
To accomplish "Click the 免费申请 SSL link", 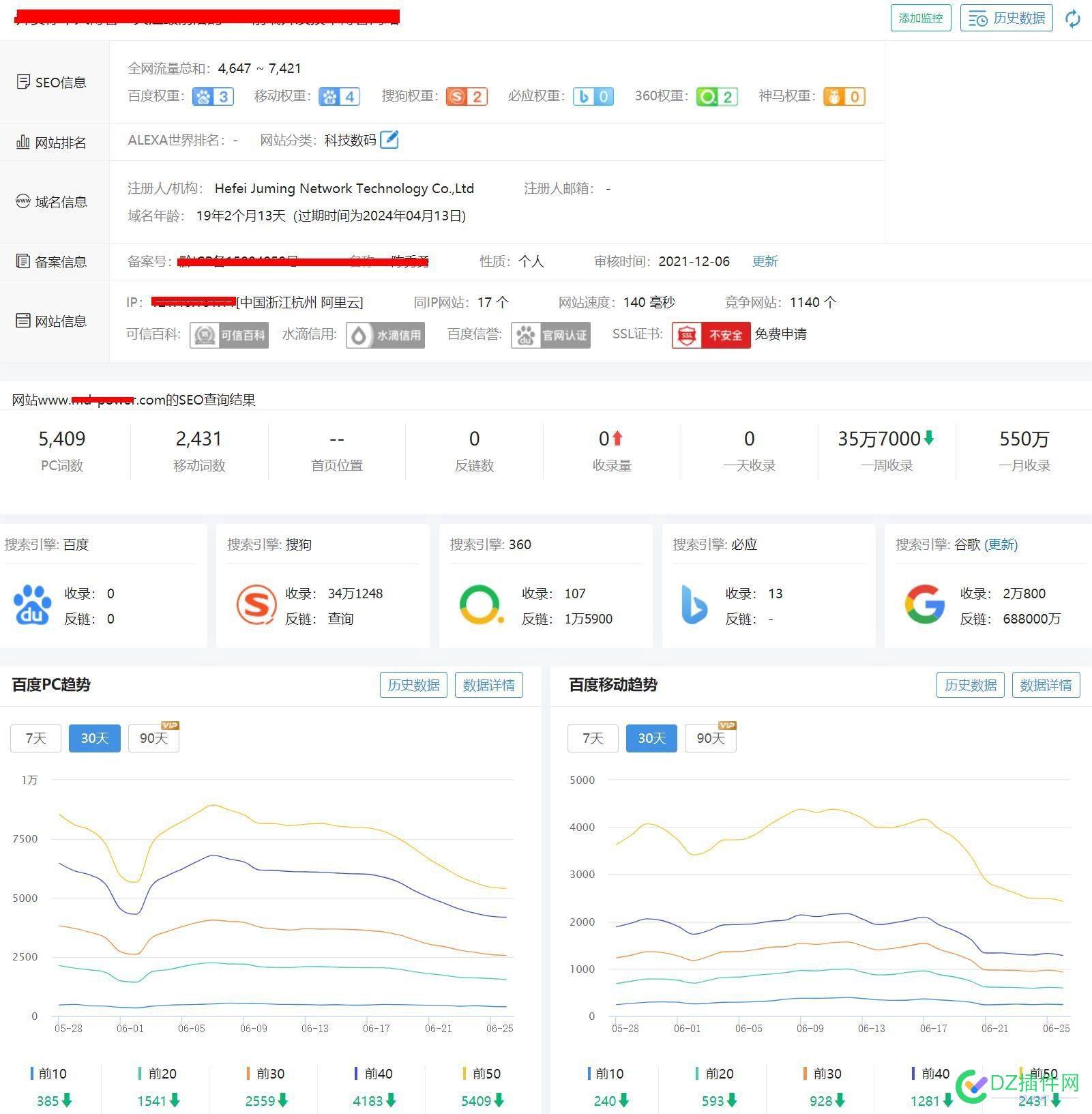I will [x=781, y=334].
